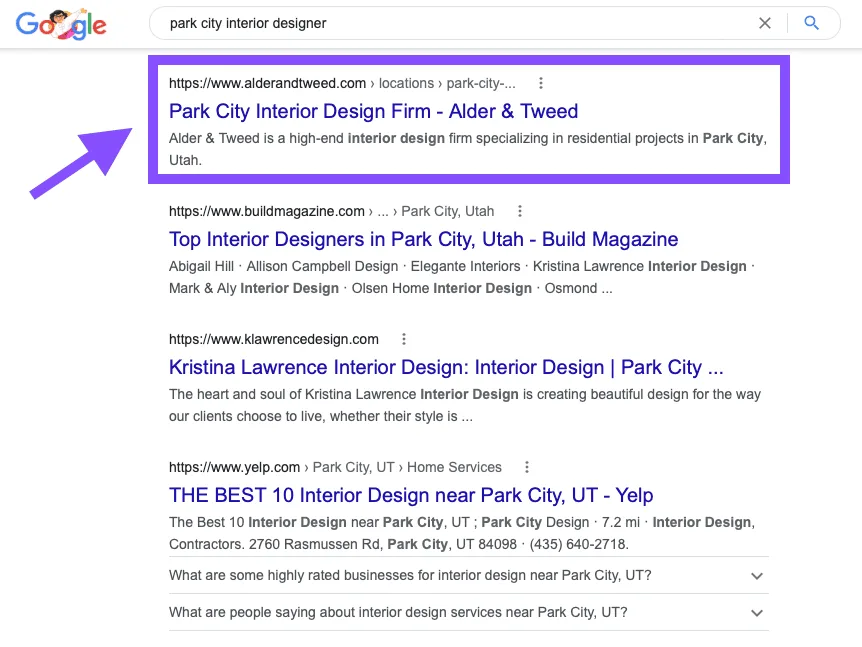Click the buildmagazine.com URL breadcrumb
862x647 pixels.
331,211
